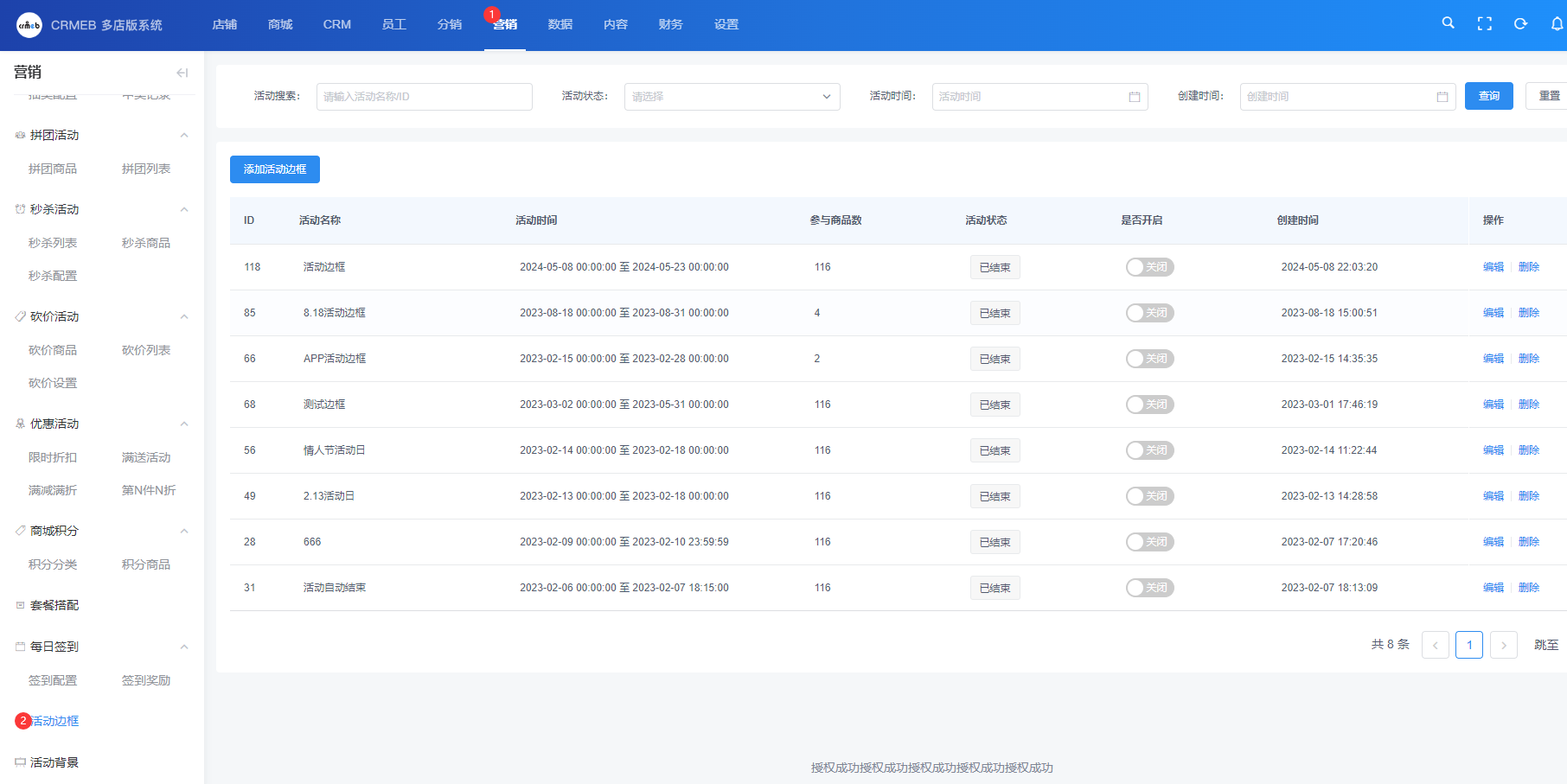
Task: Go to next page in pagination
Action: pos(1504,645)
